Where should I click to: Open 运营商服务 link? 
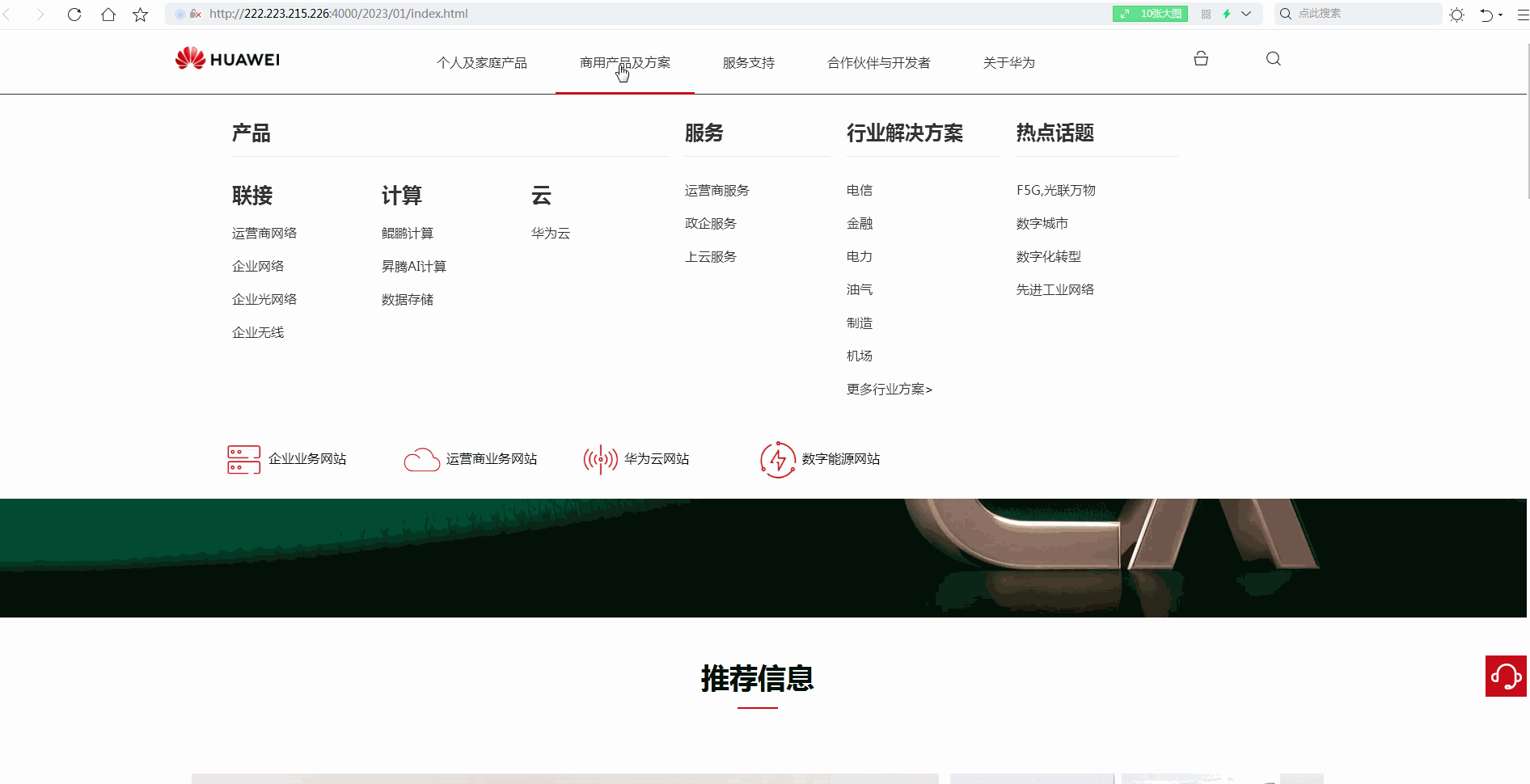tap(717, 190)
